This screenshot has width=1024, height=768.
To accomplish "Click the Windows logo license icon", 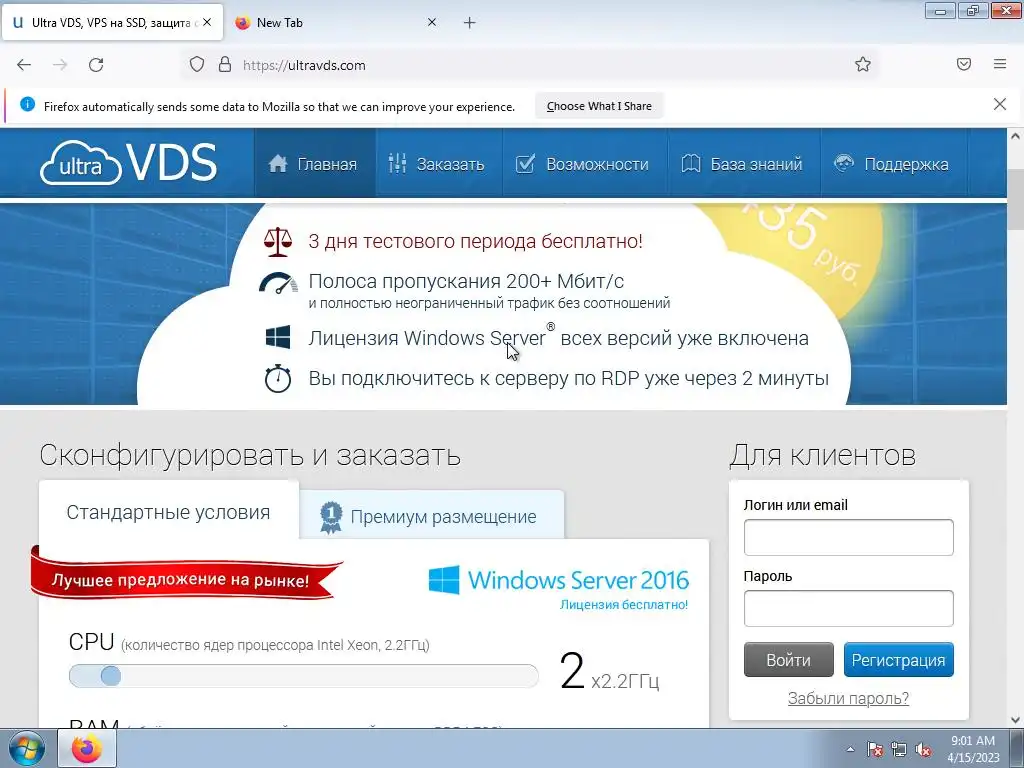I will [x=278, y=338].
